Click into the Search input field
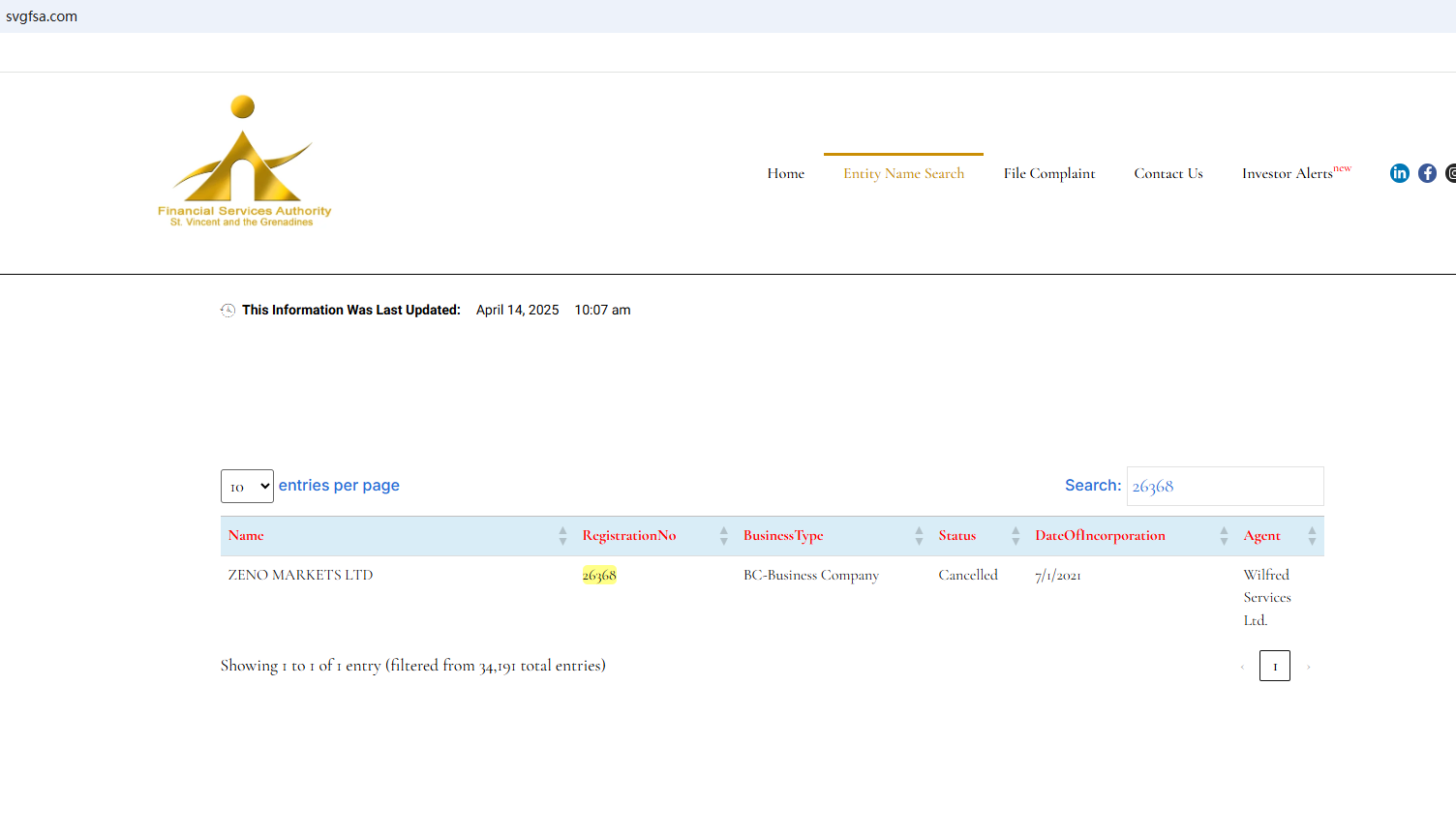 (1225, 487)
